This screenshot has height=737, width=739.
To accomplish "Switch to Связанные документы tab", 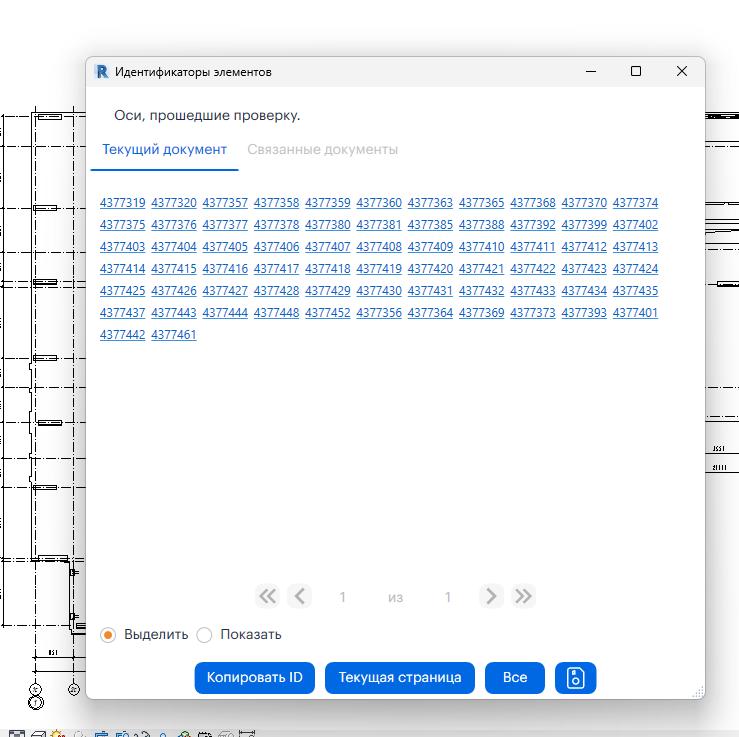I will (322, 149).
